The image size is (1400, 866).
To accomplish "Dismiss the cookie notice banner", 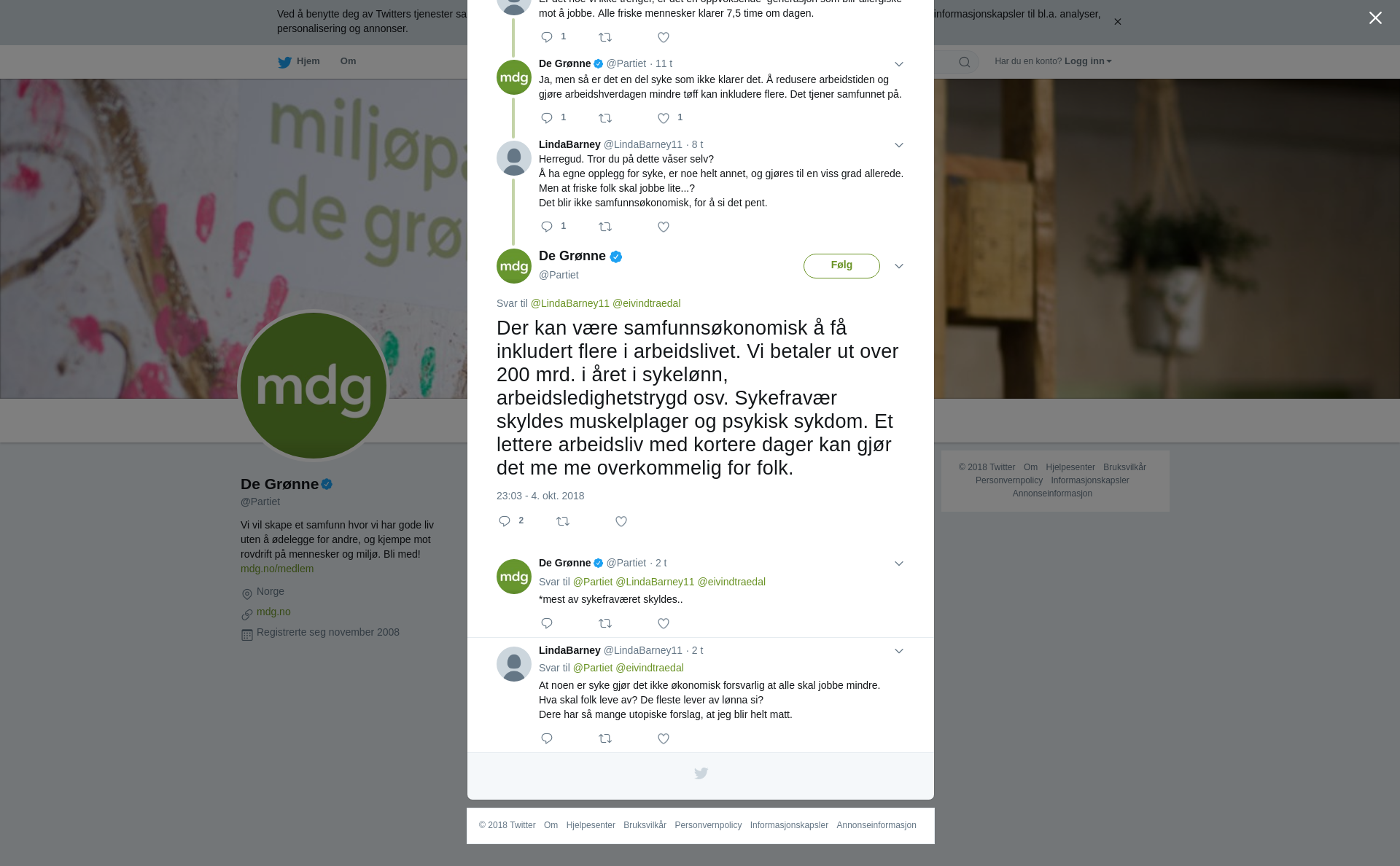I will [x=1117, y=22].
